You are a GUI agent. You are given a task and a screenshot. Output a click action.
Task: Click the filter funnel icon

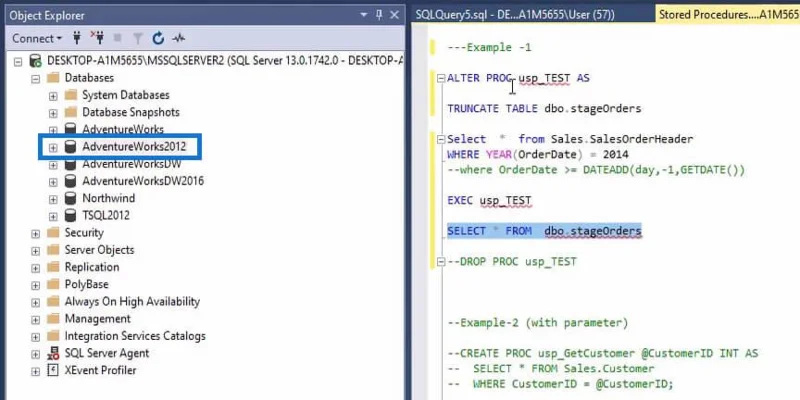click(x=138, y=38)
